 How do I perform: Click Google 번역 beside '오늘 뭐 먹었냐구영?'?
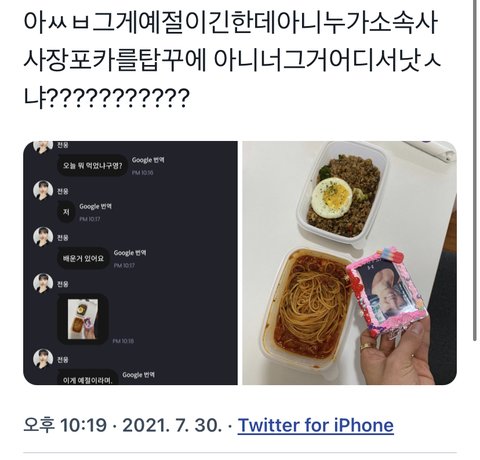tap(148, 160)
